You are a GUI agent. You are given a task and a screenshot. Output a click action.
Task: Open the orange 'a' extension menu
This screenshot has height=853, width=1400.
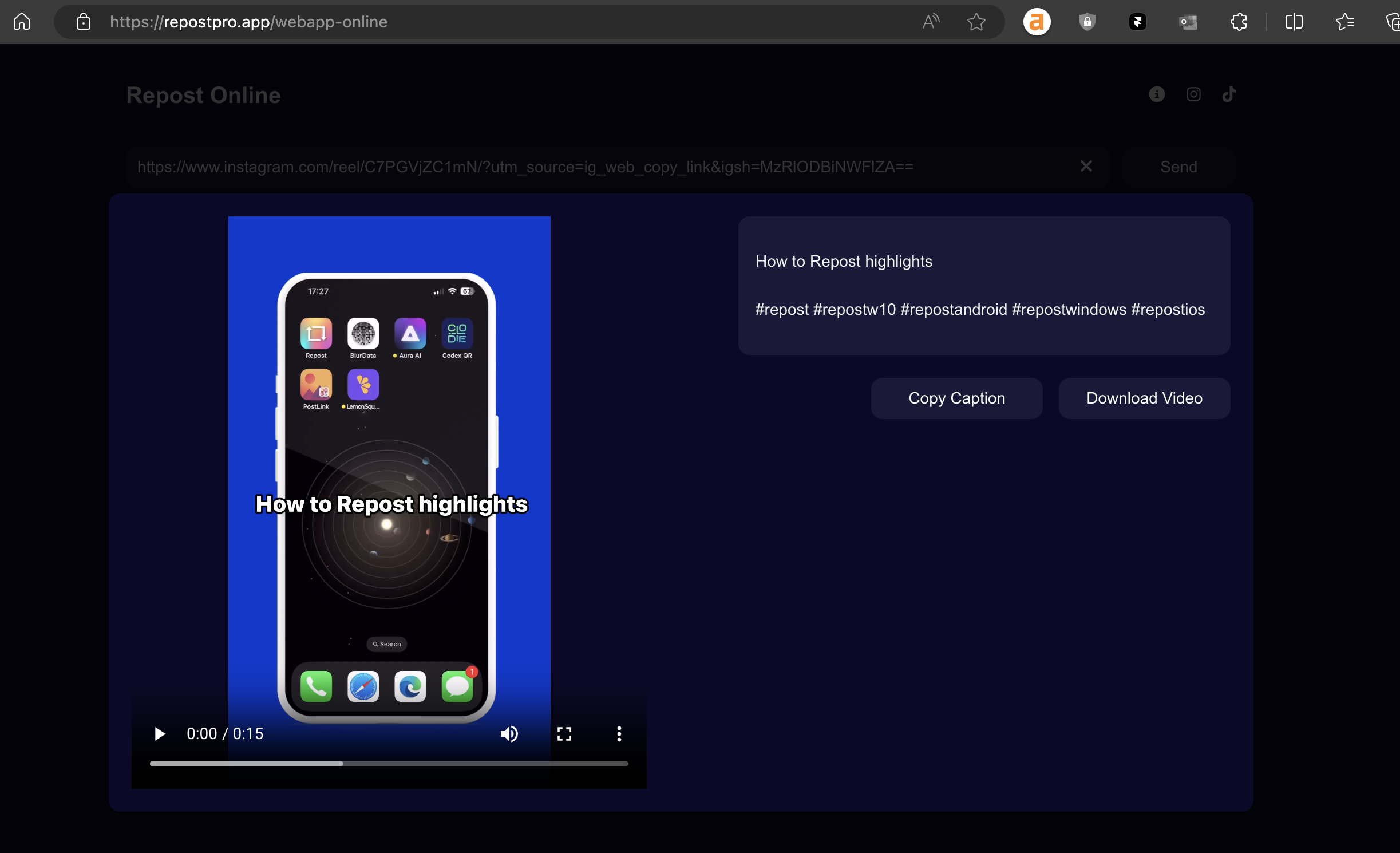point(1036,22)
